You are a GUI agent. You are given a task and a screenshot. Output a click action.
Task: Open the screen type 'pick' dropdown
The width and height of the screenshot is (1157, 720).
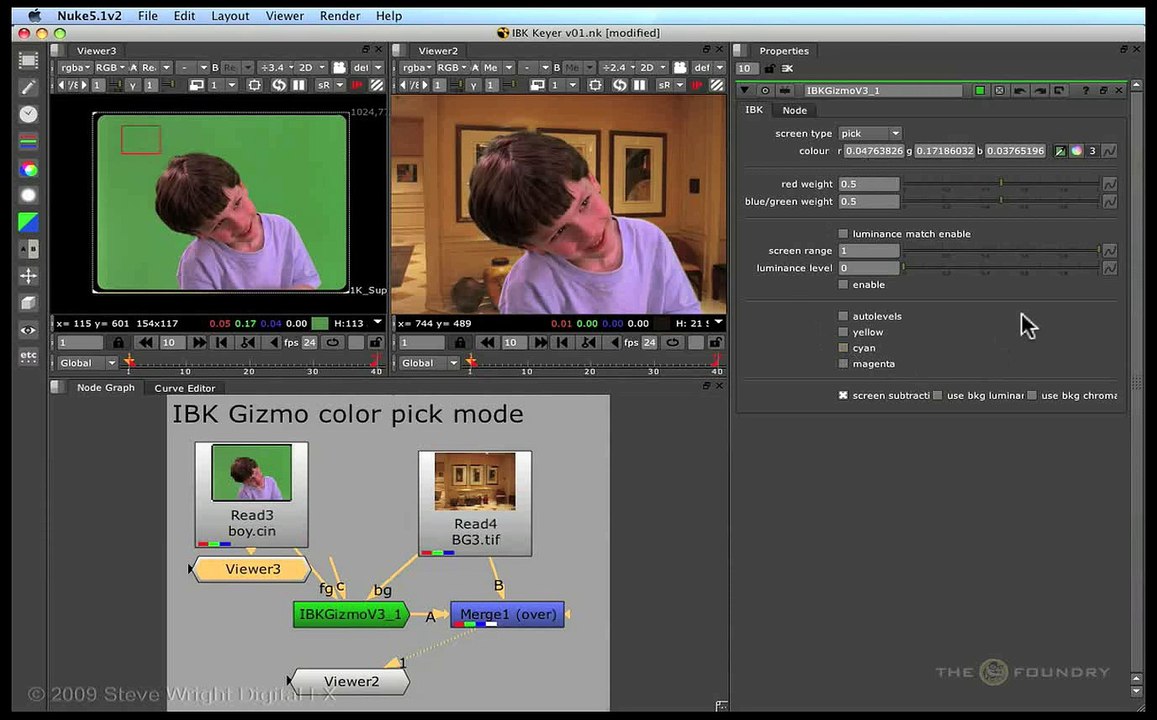click(870, 134)
